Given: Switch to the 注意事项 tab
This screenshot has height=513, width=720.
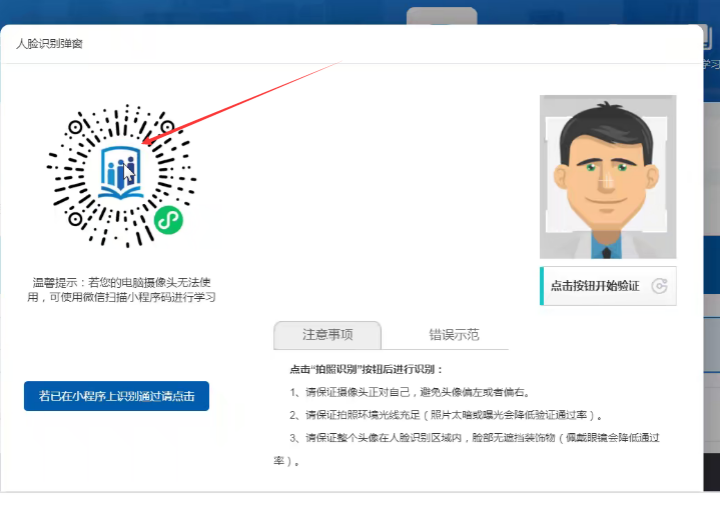Looking at the screenshot, I should coord(327,335).
